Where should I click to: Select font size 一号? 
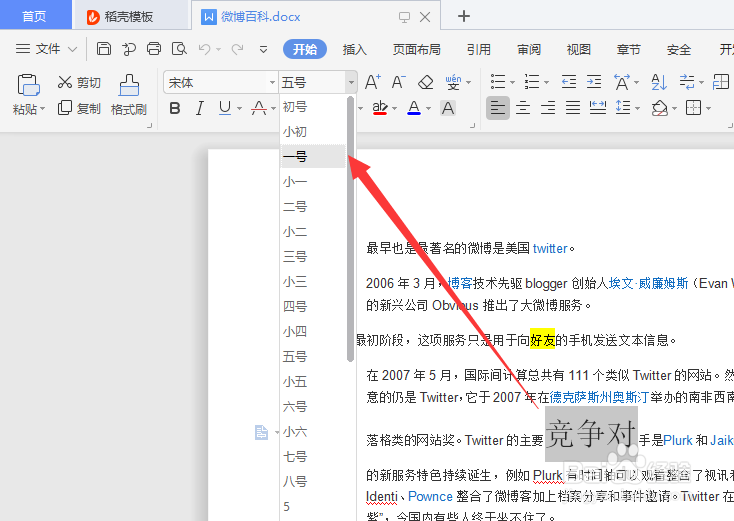(x=313, y=156)
